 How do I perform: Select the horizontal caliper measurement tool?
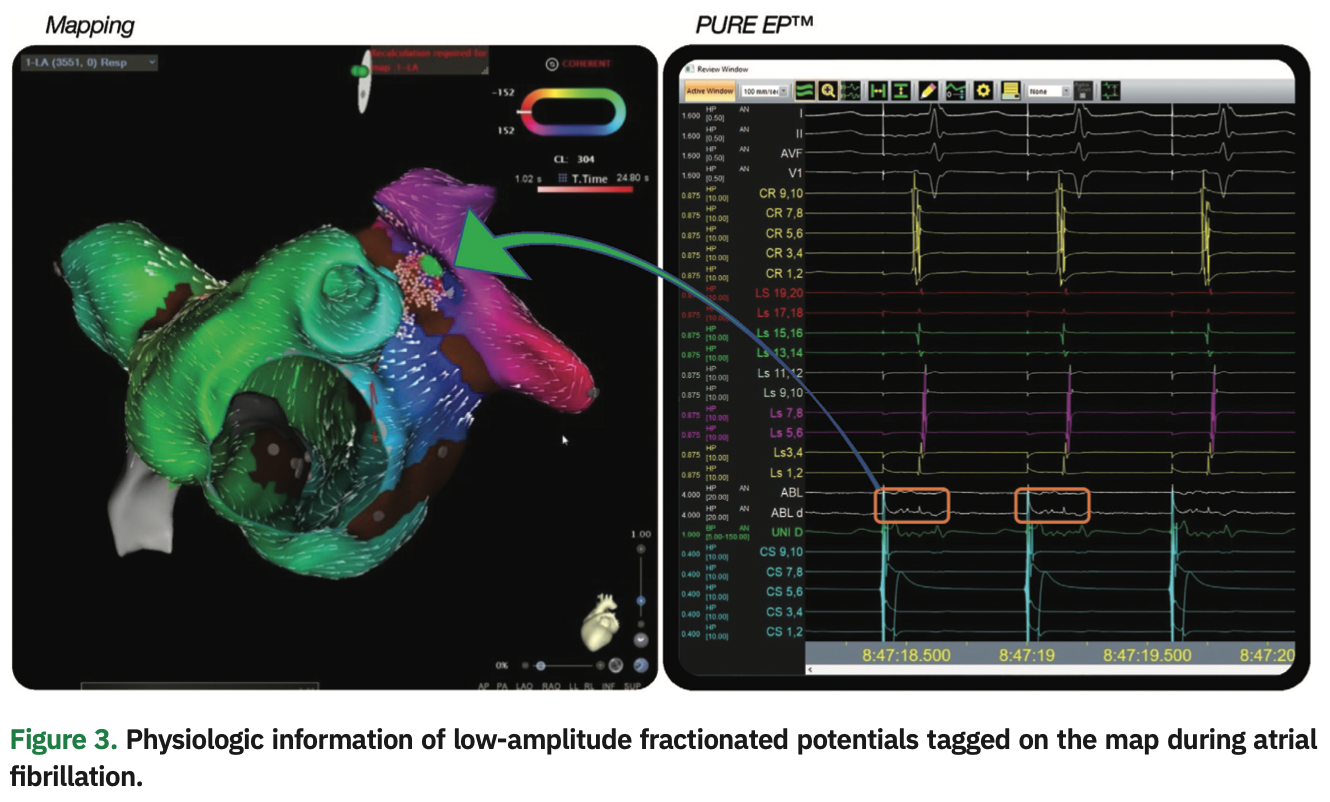[880, 90]
